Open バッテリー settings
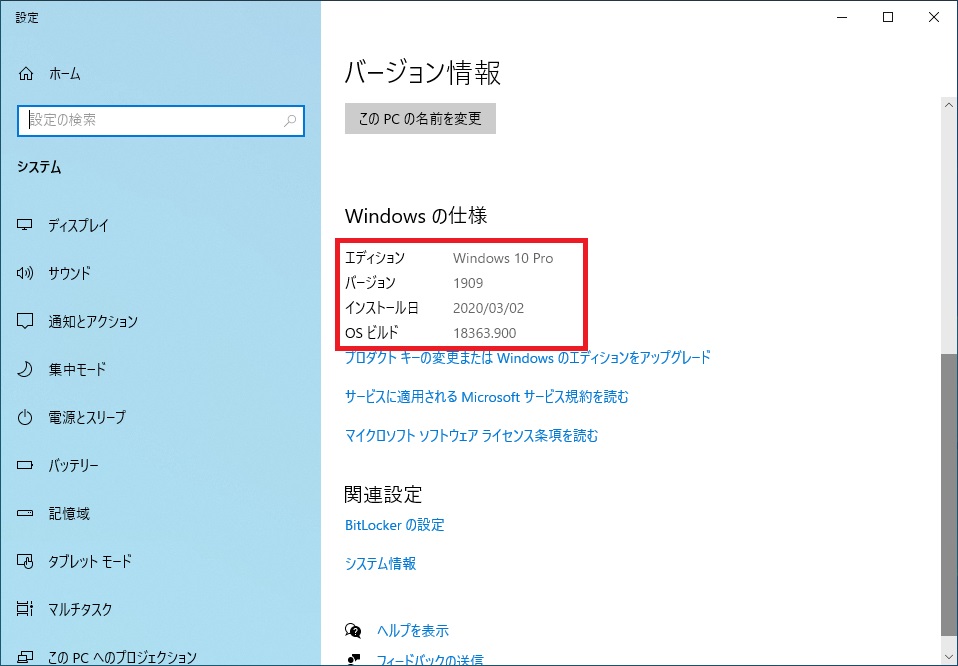 pyautogui.click(x=73, y=466)
